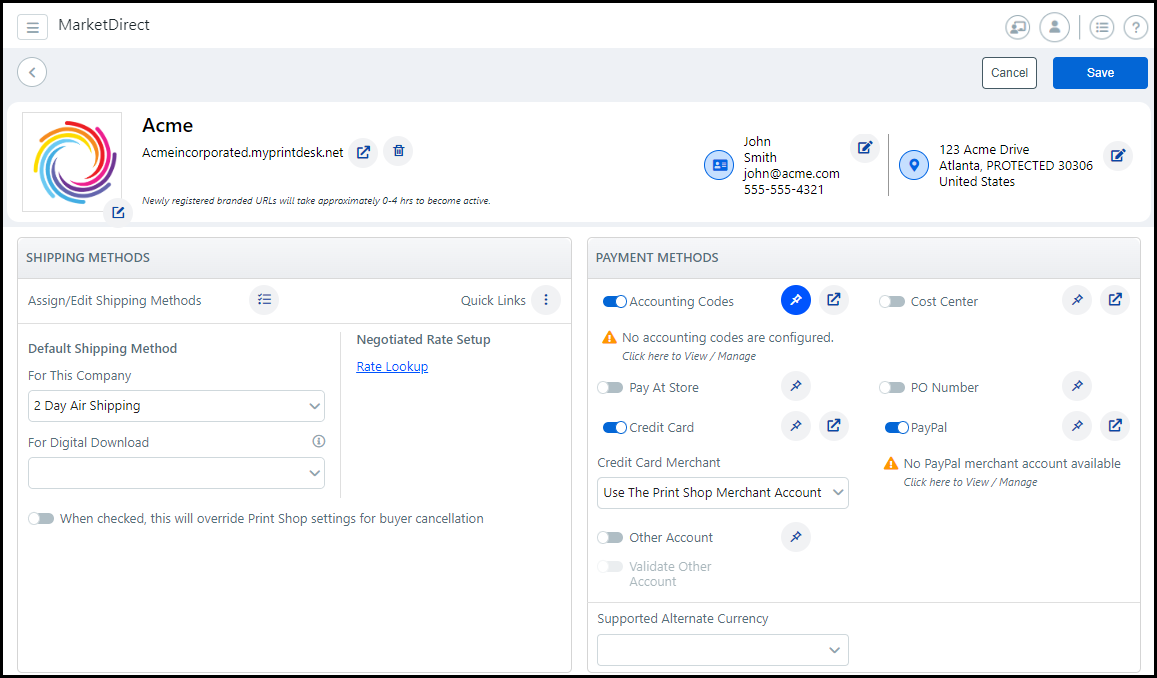Turn on the Cost Center toggle
The height and width of the screenshot is (678, 1157).
click(892, 302)
